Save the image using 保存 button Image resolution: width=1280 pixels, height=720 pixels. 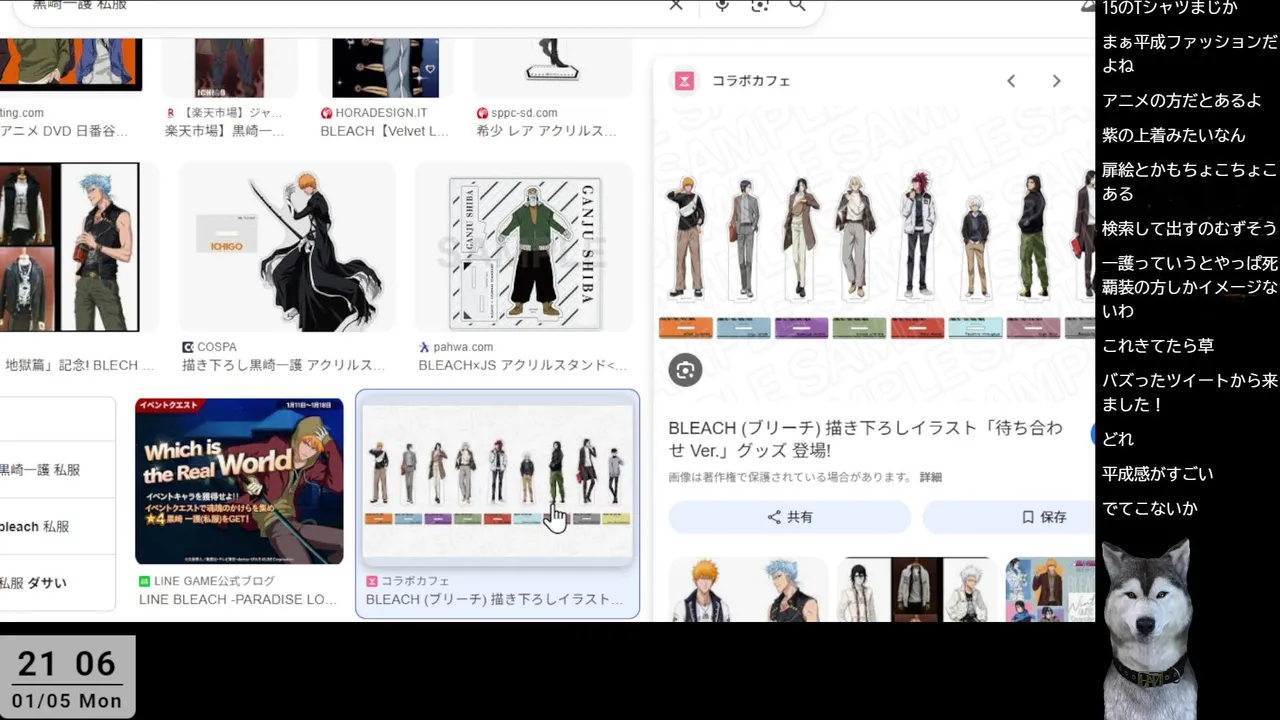[1010, 517]
